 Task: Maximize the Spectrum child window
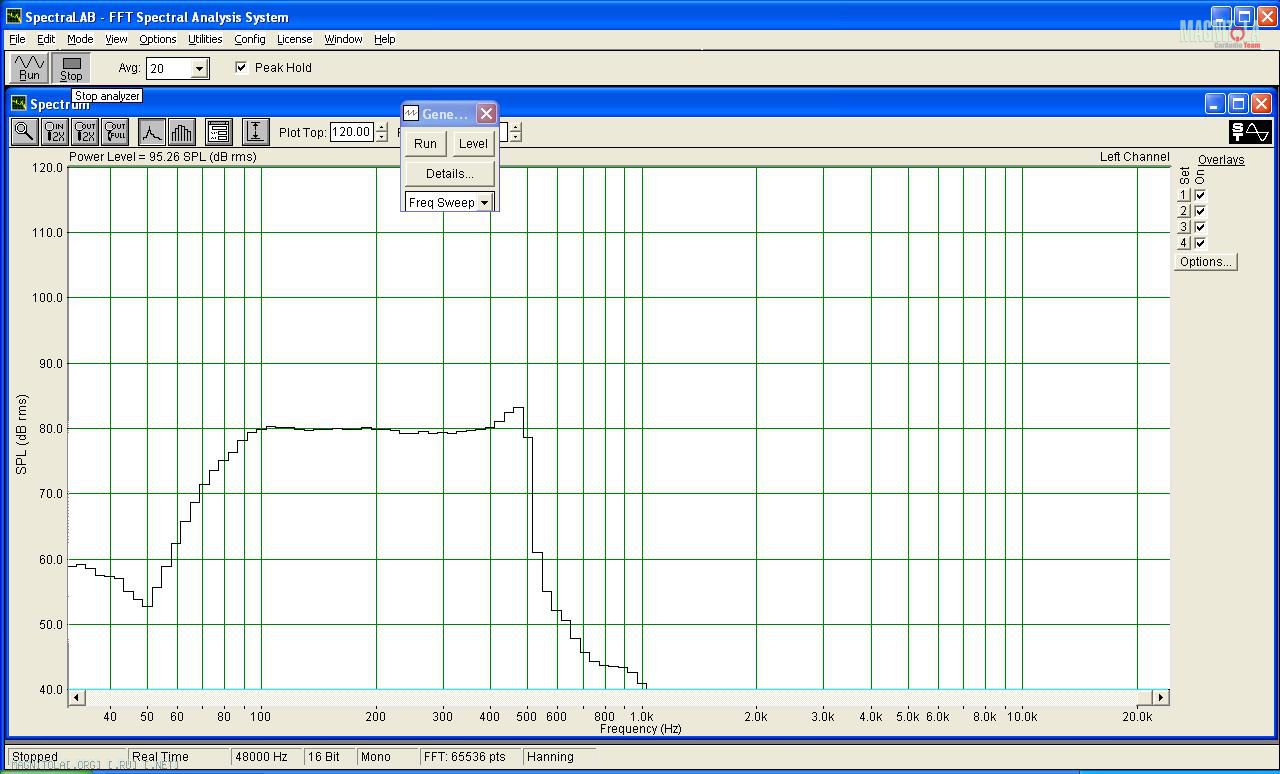pos(1238,103)
